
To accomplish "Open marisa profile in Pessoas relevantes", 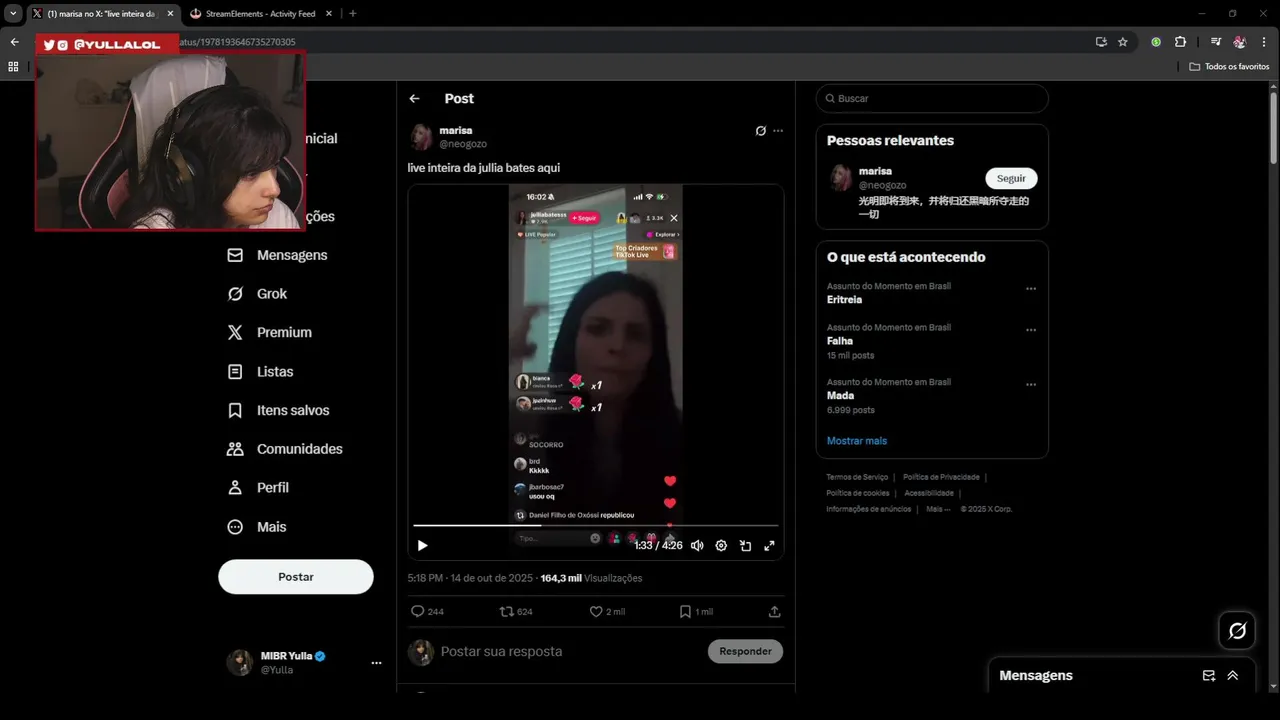I will (875, 171).
